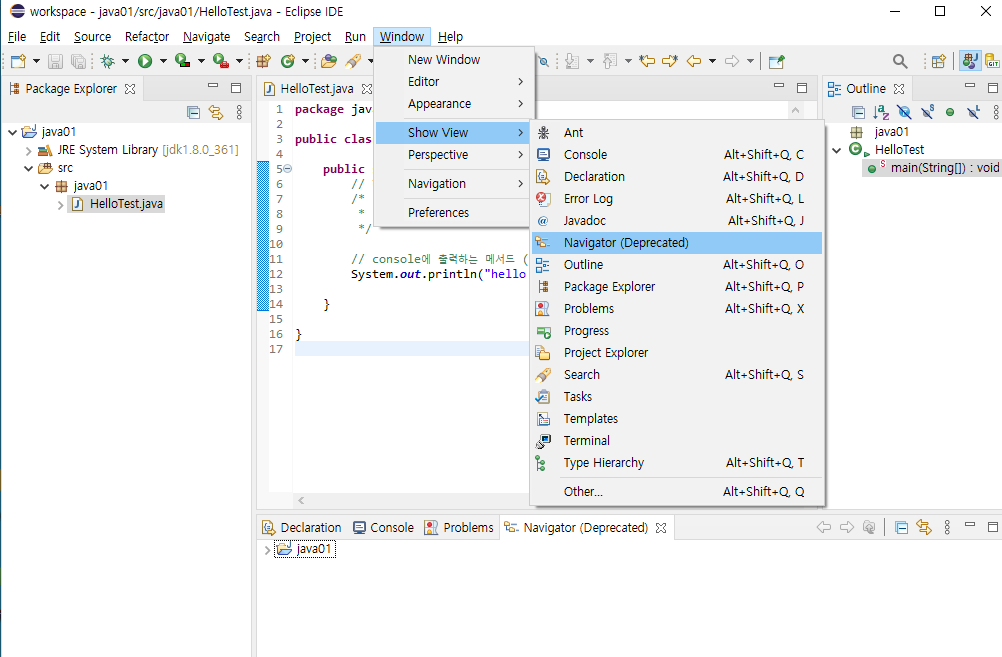Choose Other... in Show View submenu

coord(677,491)
